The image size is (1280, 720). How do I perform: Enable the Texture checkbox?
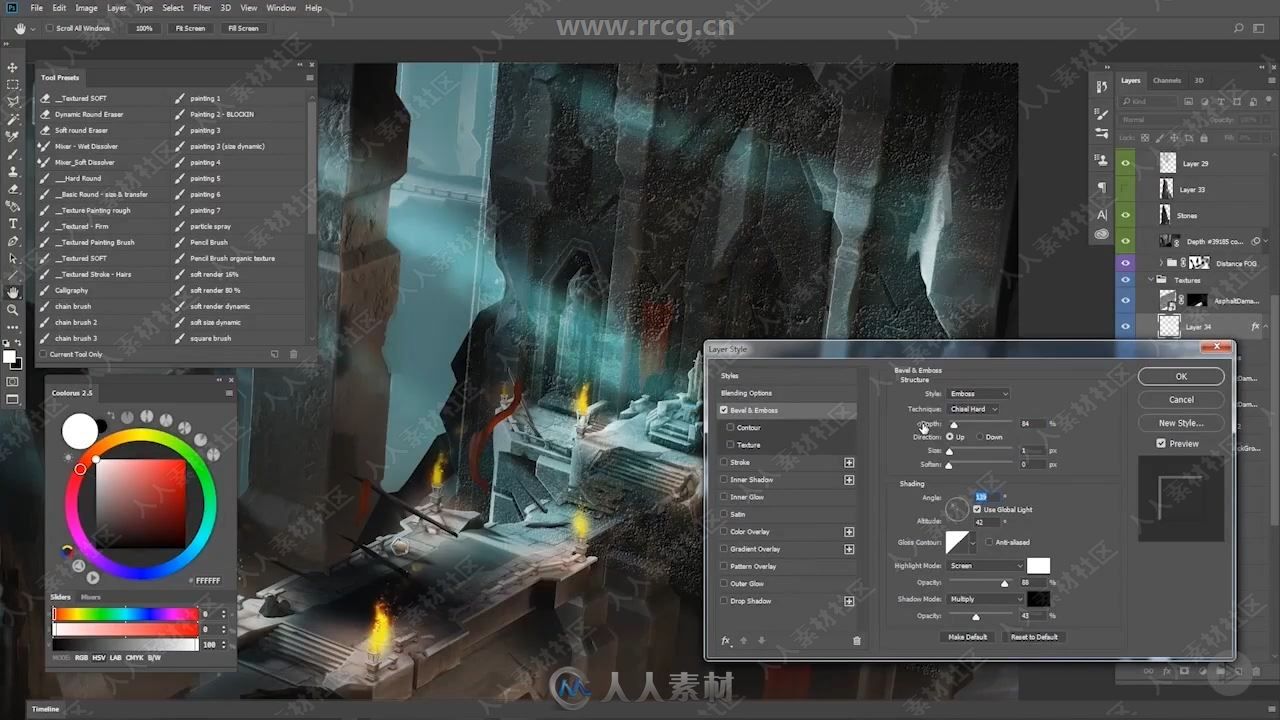coord(731,445)
